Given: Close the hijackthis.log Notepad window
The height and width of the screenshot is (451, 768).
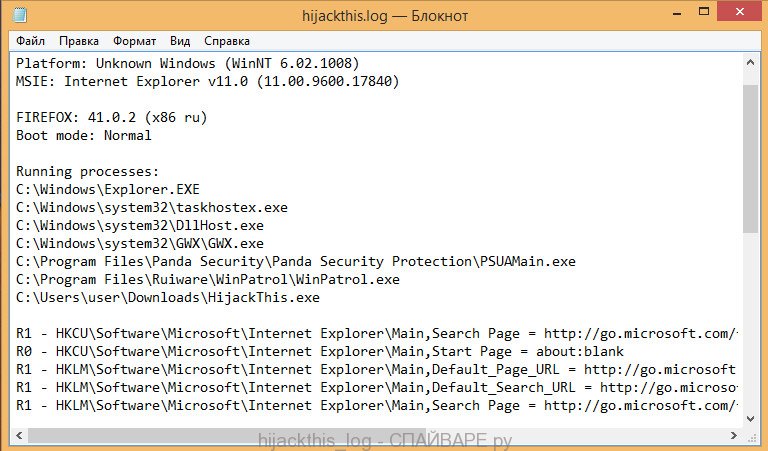Looking at the screenshot, I should point(740,12).
